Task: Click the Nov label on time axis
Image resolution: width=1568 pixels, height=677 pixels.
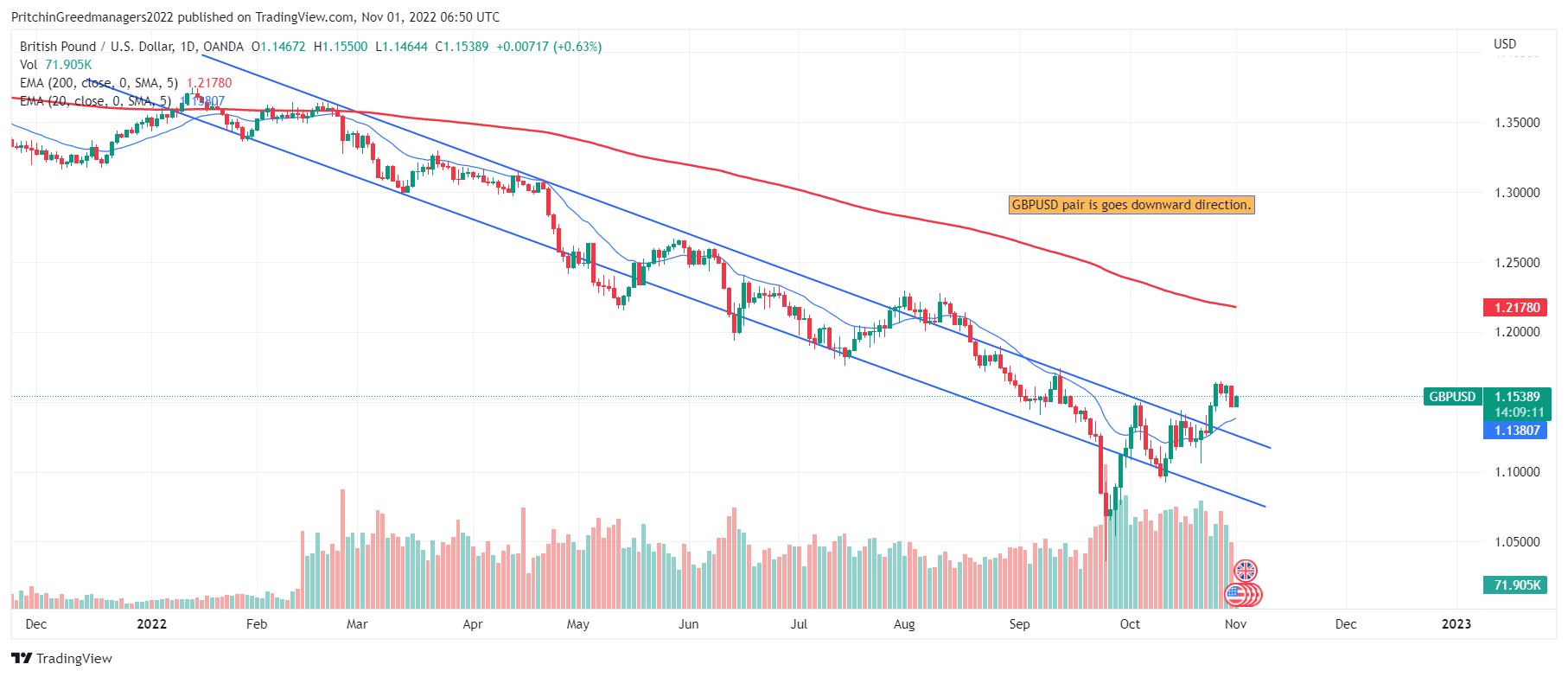Action: click(x=1235, y=624)
